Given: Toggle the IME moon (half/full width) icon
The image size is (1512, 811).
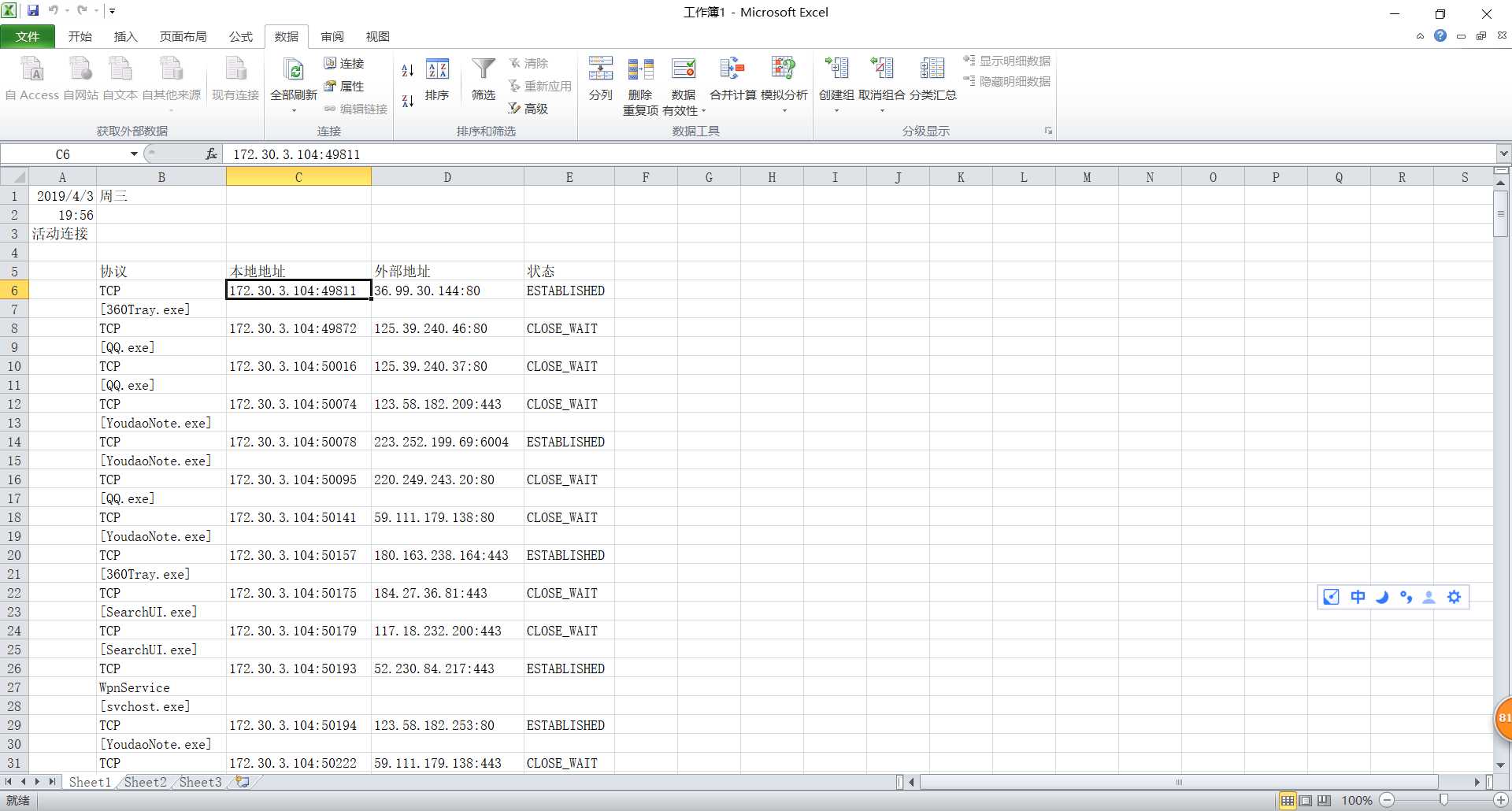Looking at the screenshot, I should pos(1382,597).
